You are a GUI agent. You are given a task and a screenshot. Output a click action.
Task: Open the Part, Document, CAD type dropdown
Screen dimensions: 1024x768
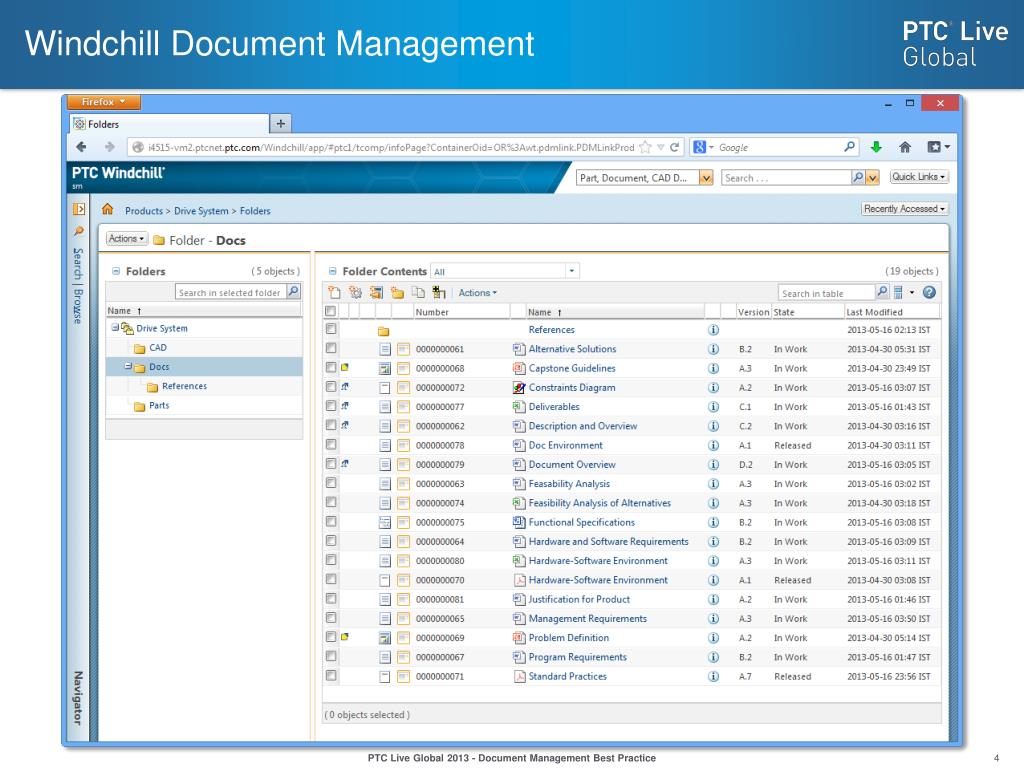(706, 178)
